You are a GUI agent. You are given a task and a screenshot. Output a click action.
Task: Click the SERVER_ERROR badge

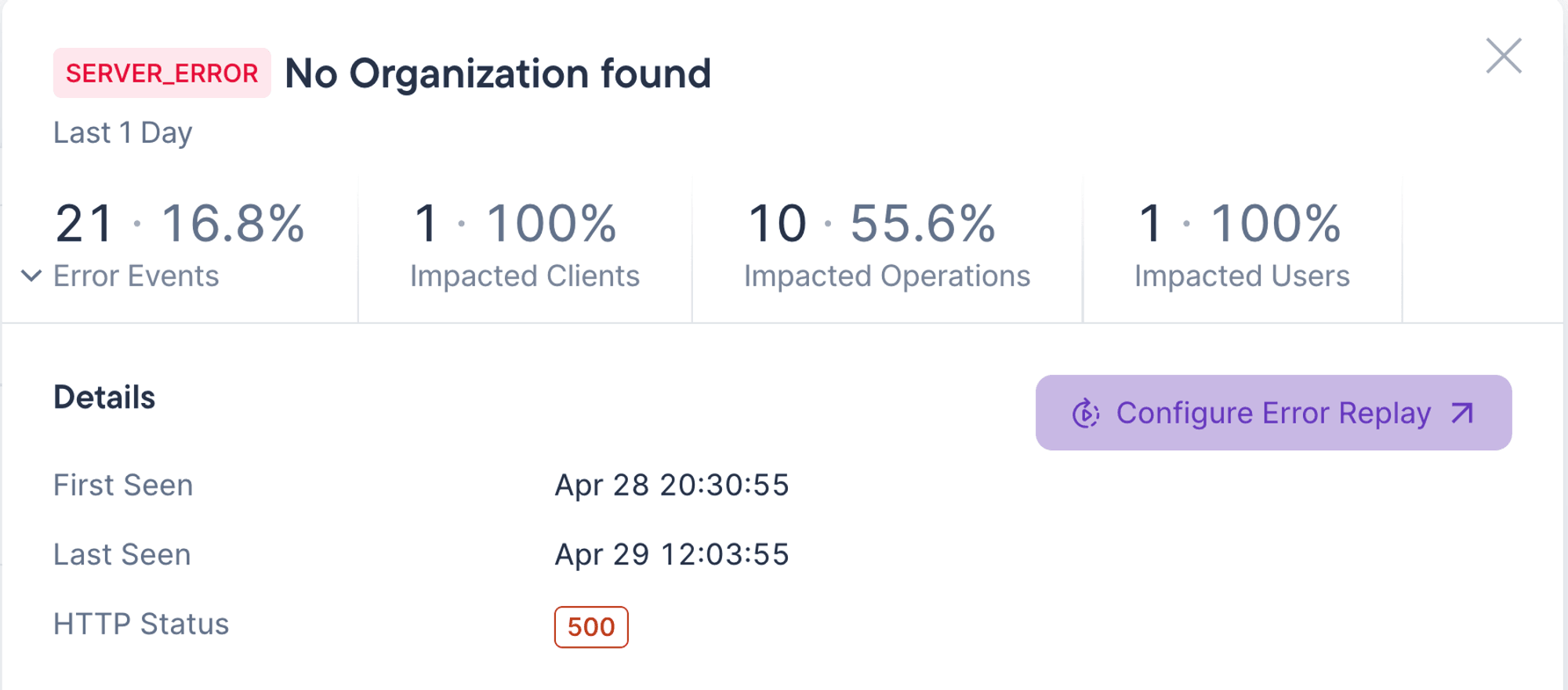pyautogui.click(x=162, y=74)
